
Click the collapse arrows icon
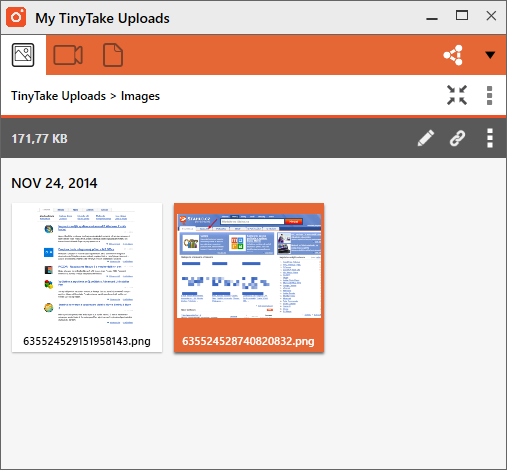[x=457, y=95]
